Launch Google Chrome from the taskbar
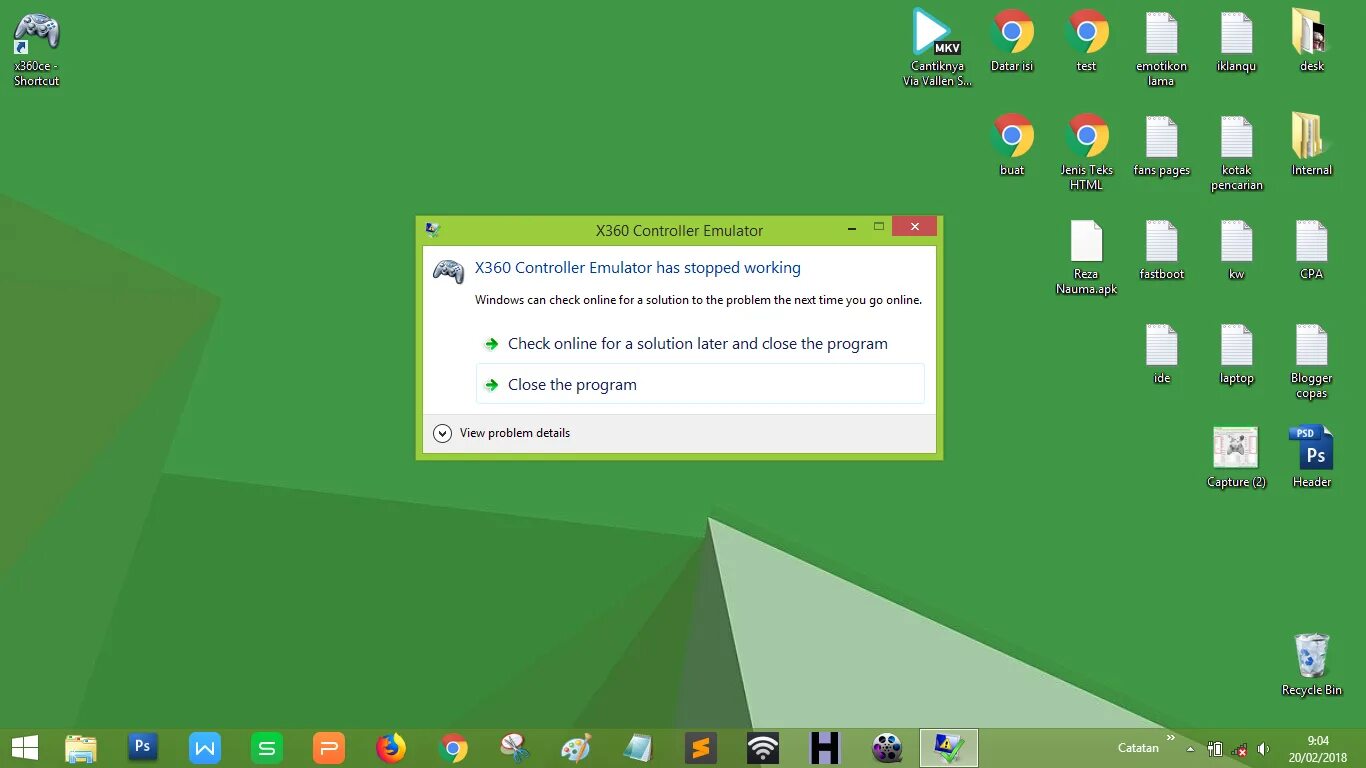Viewport: 1366px width, 768px height. click(x=453, y=748)
